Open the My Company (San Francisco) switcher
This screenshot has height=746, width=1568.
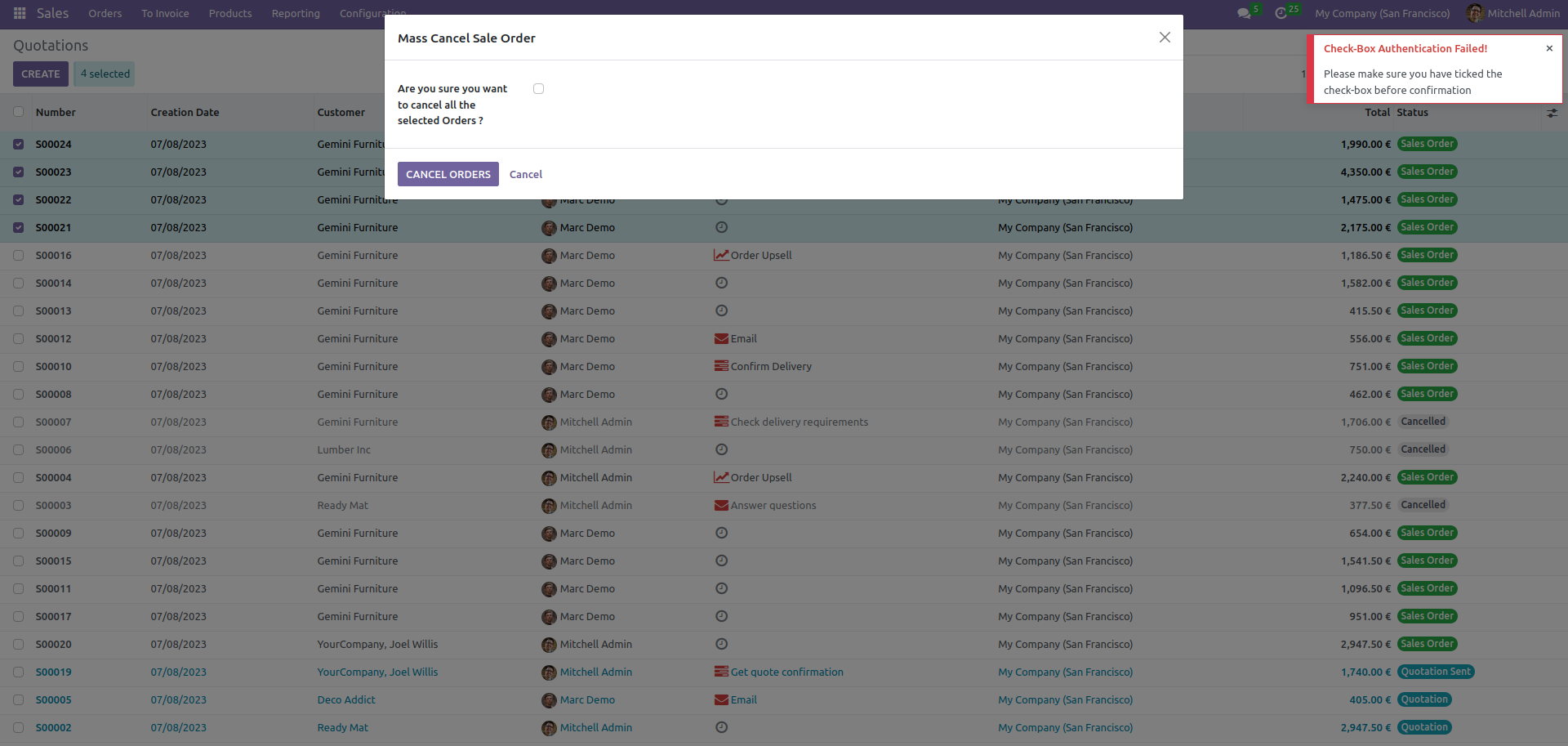(1382, 13)
